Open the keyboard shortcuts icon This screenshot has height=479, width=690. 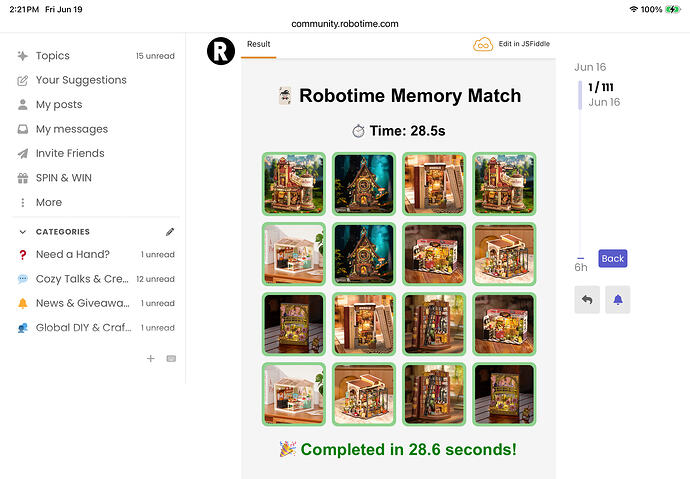click(171, 358)
